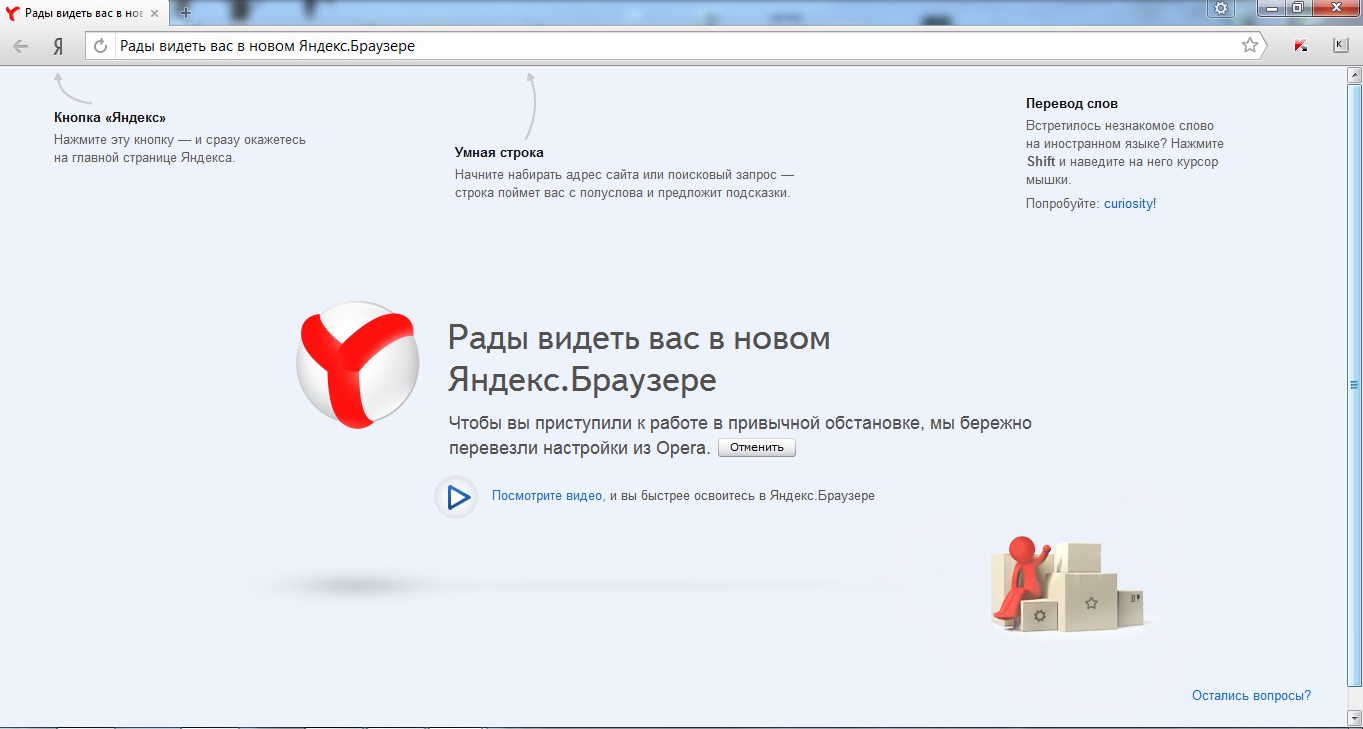Click the scrollbar down arrow

coord(1355,718)
